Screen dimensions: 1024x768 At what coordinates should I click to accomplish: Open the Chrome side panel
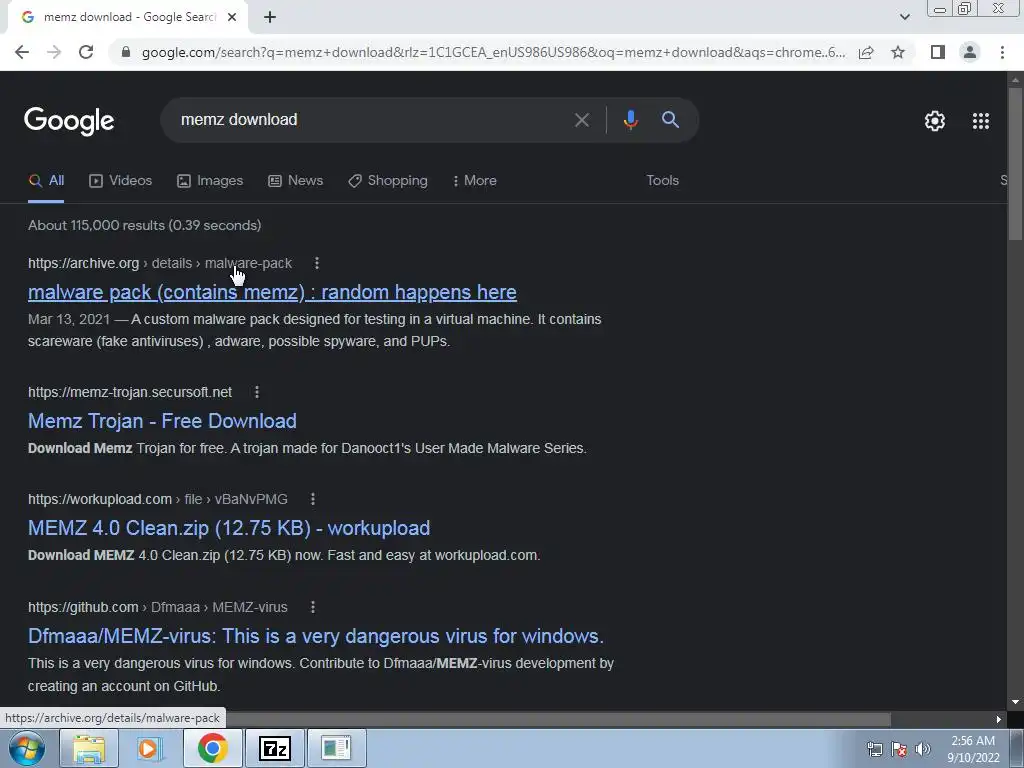point(938,52)
